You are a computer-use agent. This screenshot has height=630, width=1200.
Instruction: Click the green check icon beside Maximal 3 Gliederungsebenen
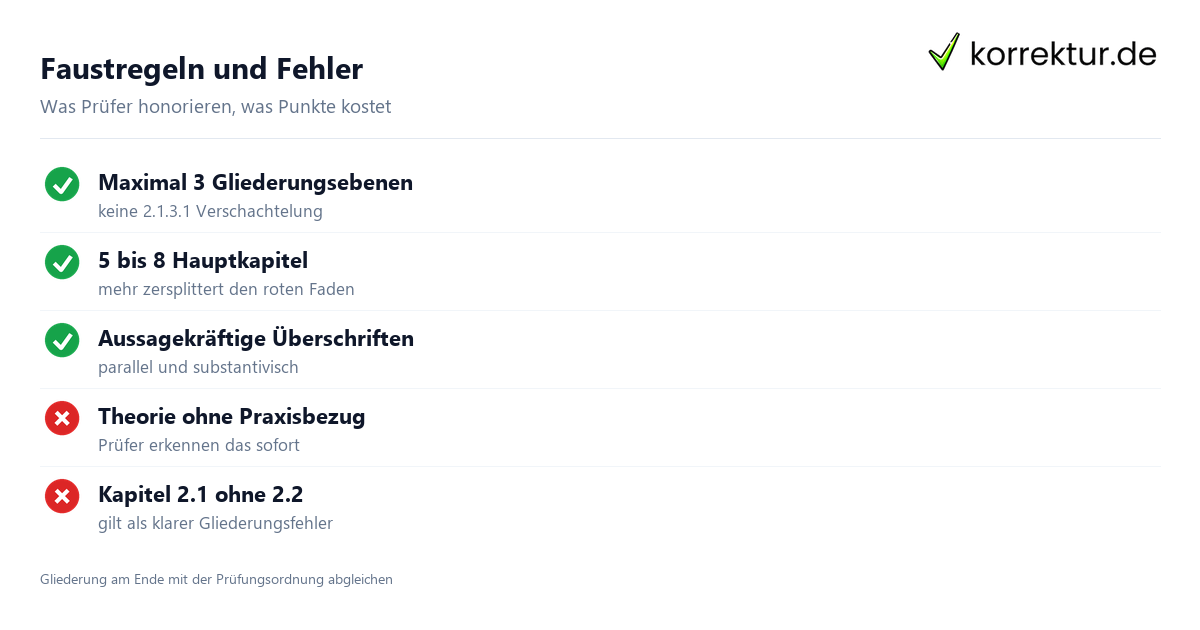62,184
